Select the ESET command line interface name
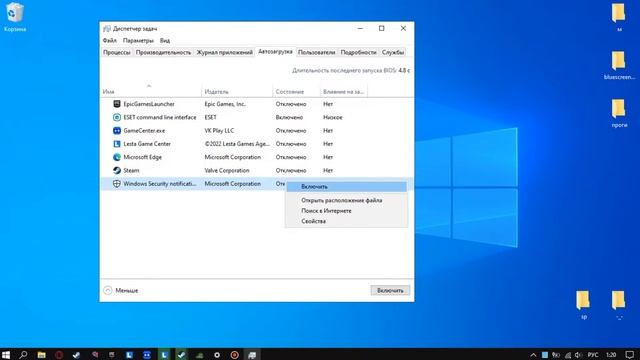The width and height of the screenshot is (640, 360). point(160,117)
